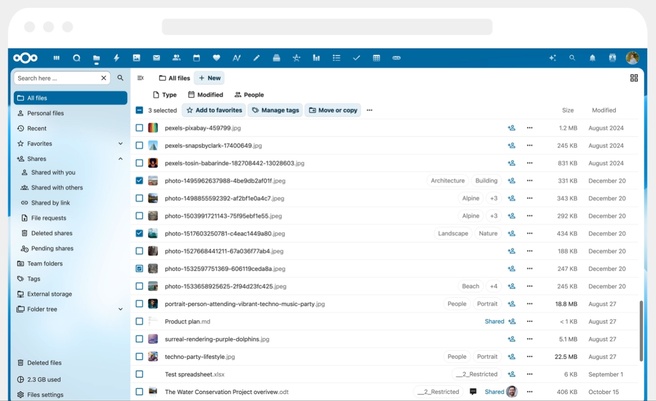Select pexels-pixabay-459799.jpg checkbox
This screenshot has width=656, height=401.
(139, 128)
